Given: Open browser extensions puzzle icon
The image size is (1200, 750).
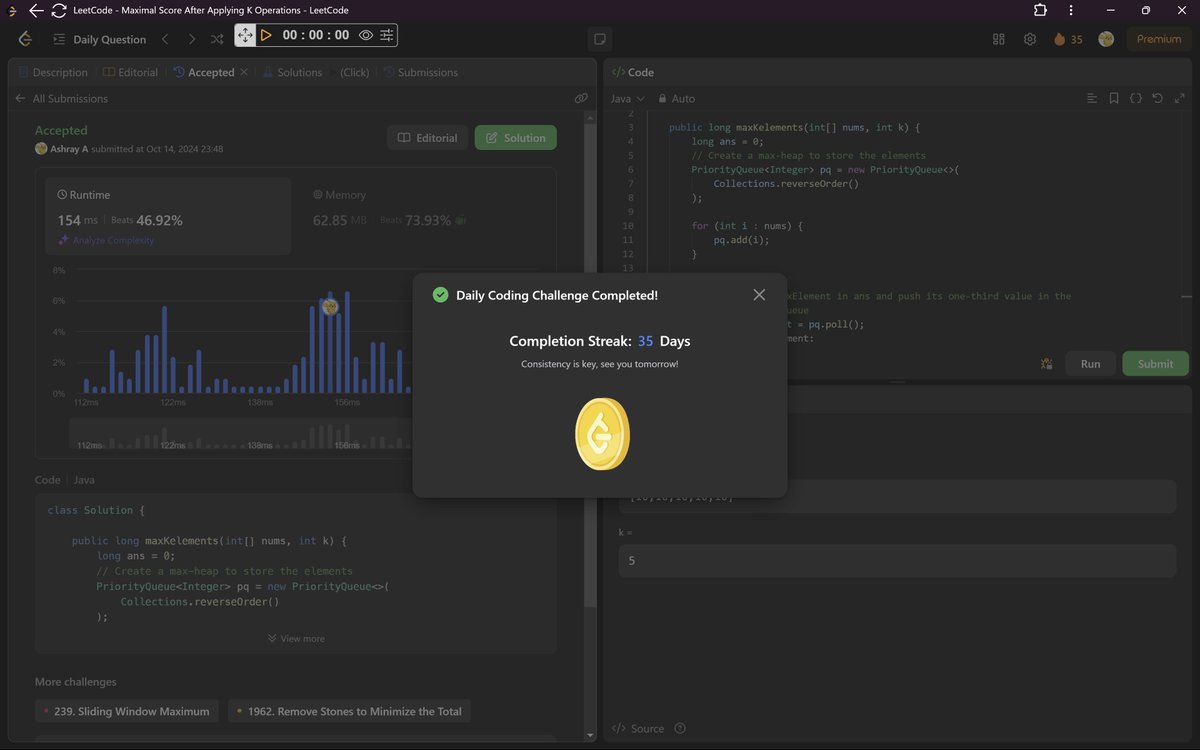Looking at the screenshot, I should pos(1040,11).
